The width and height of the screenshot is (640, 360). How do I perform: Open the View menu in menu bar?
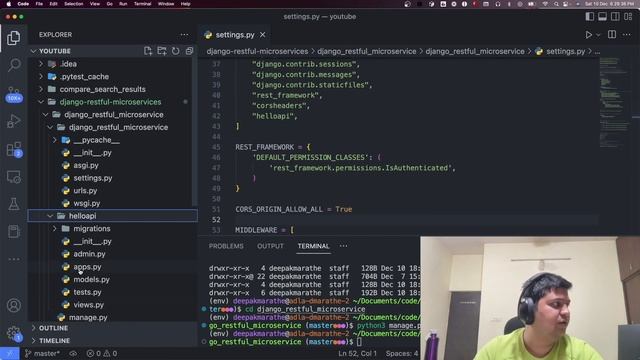95,4
